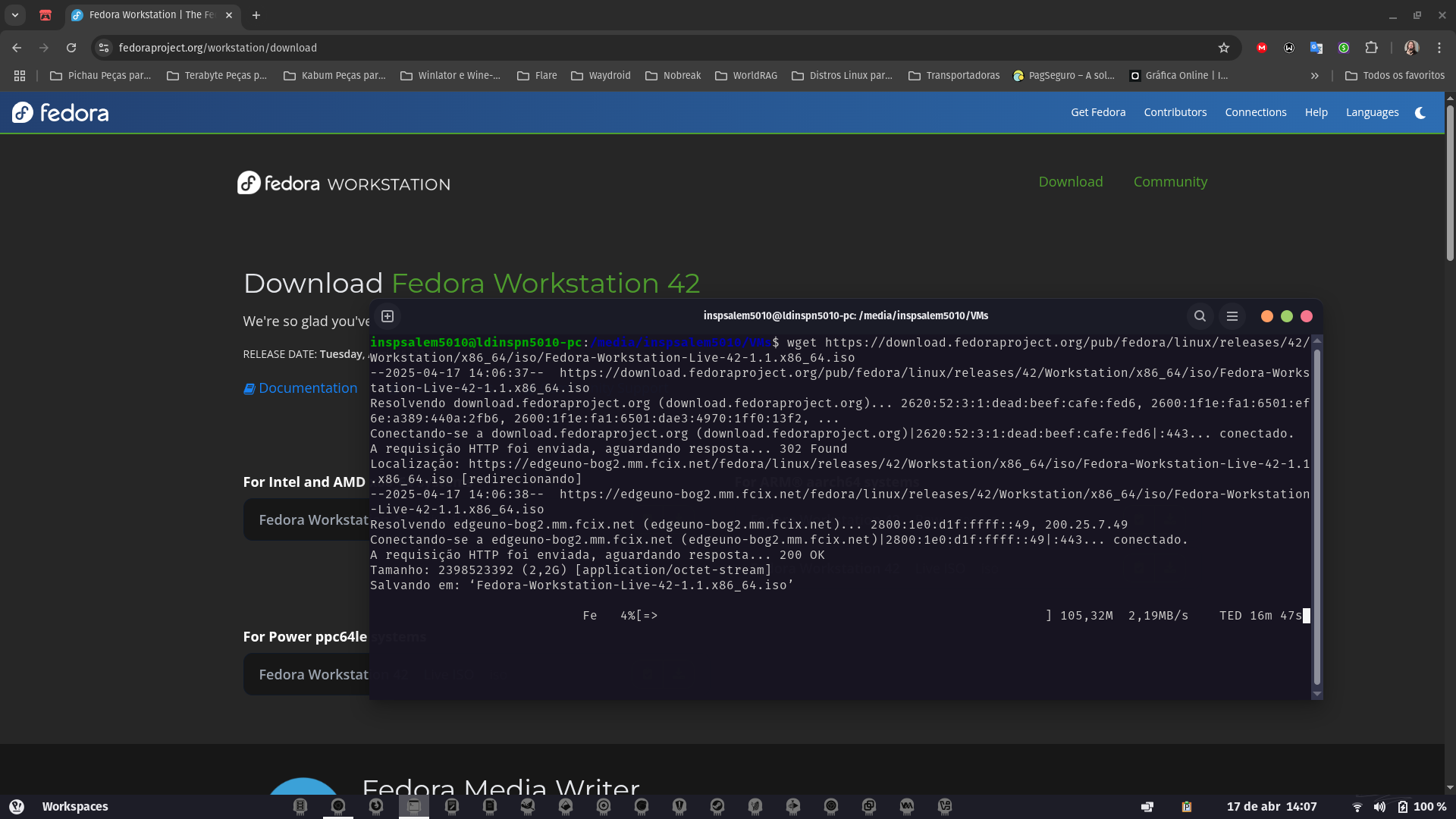
Task: Open PagSeguro bookmark
Action: coord(1064,76)
